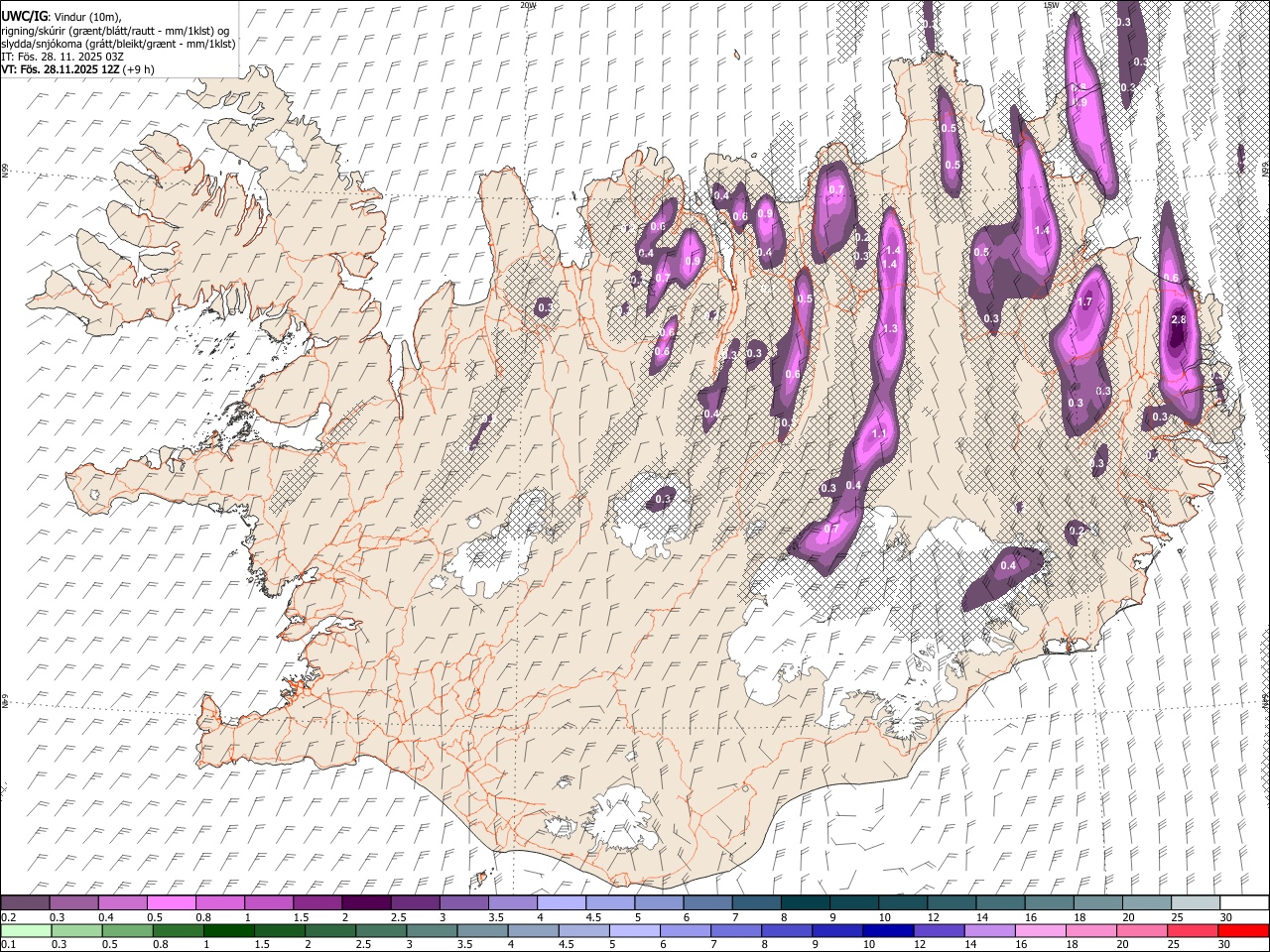Image resolution: width=1270 pixels, height=952 pixels.
Task: Click the snow legend swatch between 1 and 1.5
Action: pyautogui.click(x=269, y=902)
